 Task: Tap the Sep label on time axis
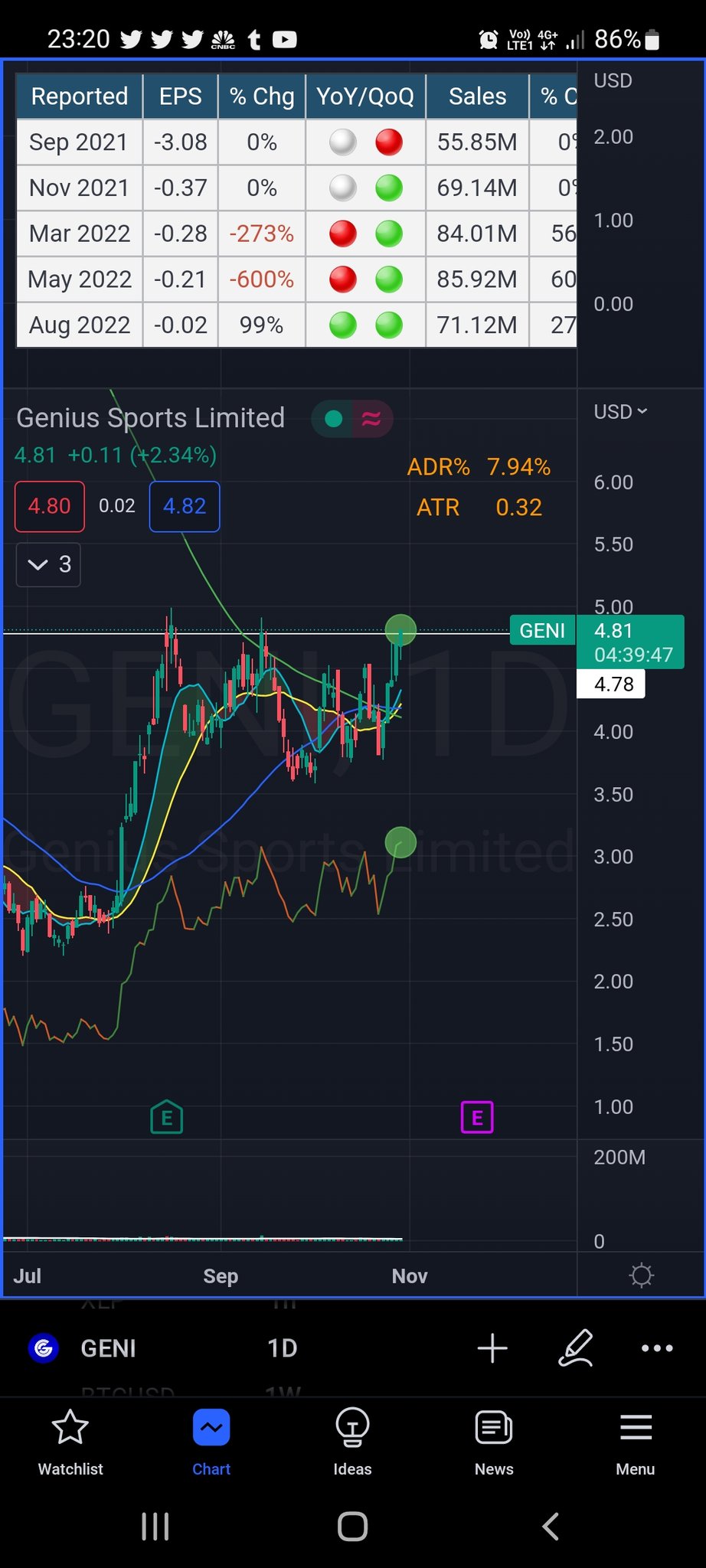[x=221, y=1276]
